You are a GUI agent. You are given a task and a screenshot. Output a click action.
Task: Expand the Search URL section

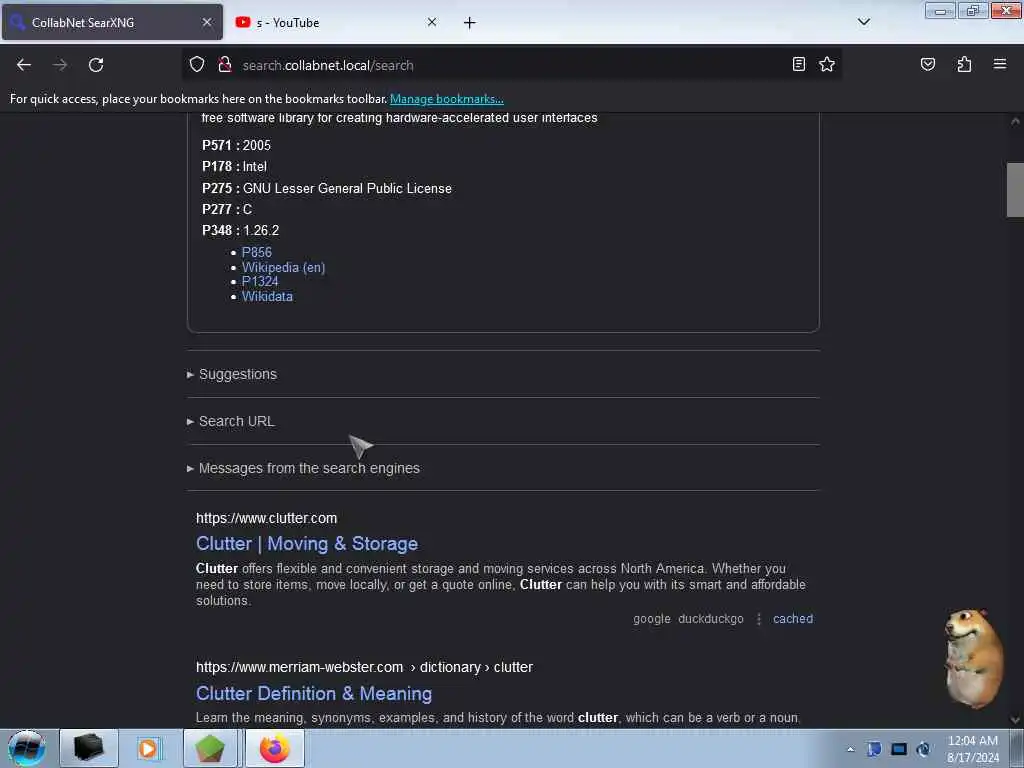coord(231,421)
